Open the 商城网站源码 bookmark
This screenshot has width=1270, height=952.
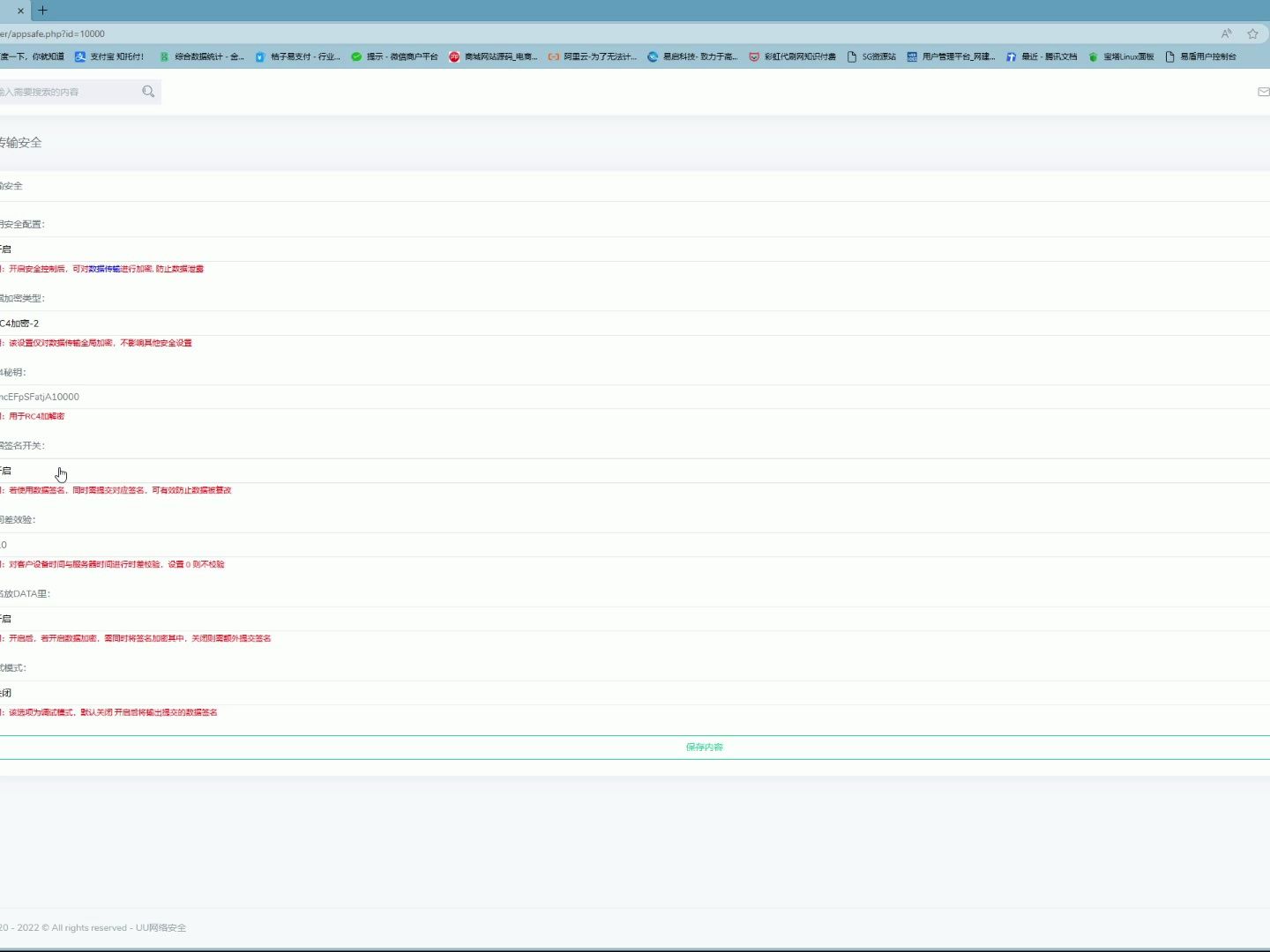coord(493,56)
